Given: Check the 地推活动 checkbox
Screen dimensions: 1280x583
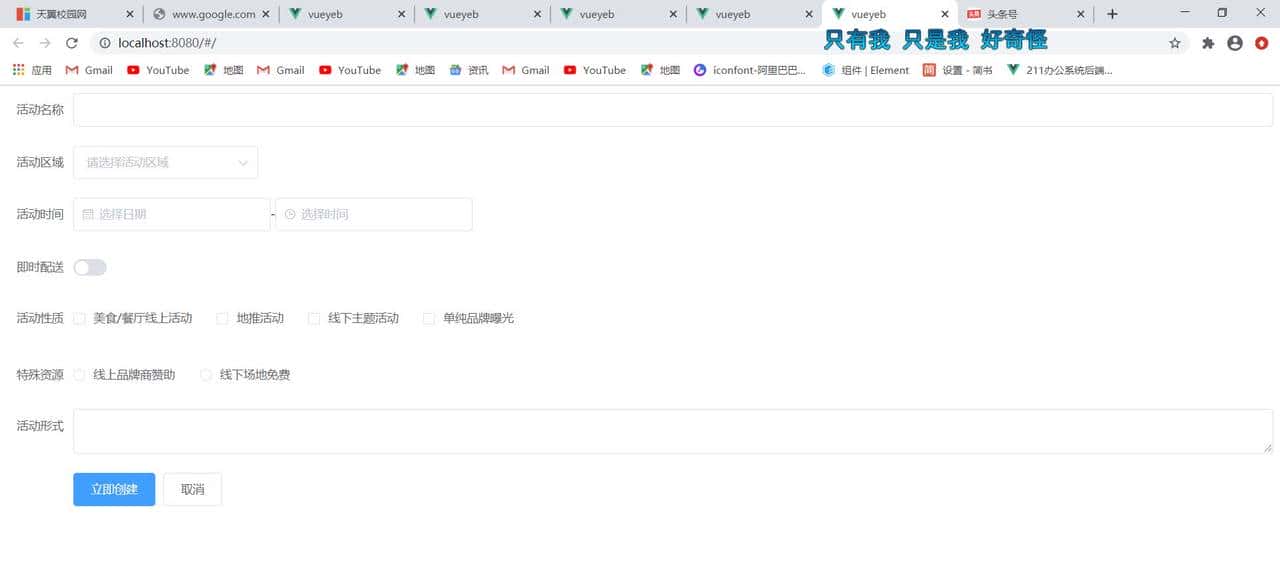Looking at the screenshot, I should [x=222, y=318].
